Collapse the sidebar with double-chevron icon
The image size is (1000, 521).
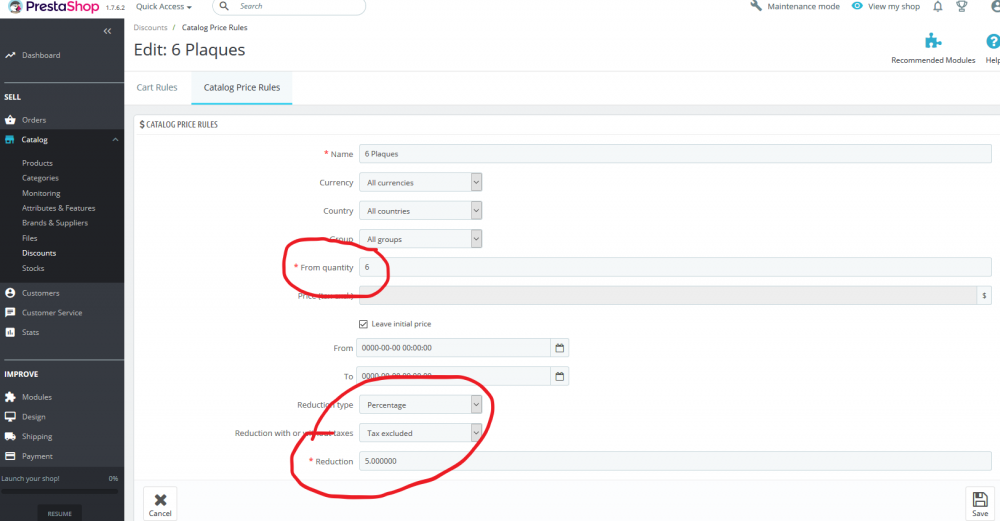click(107, 31)
